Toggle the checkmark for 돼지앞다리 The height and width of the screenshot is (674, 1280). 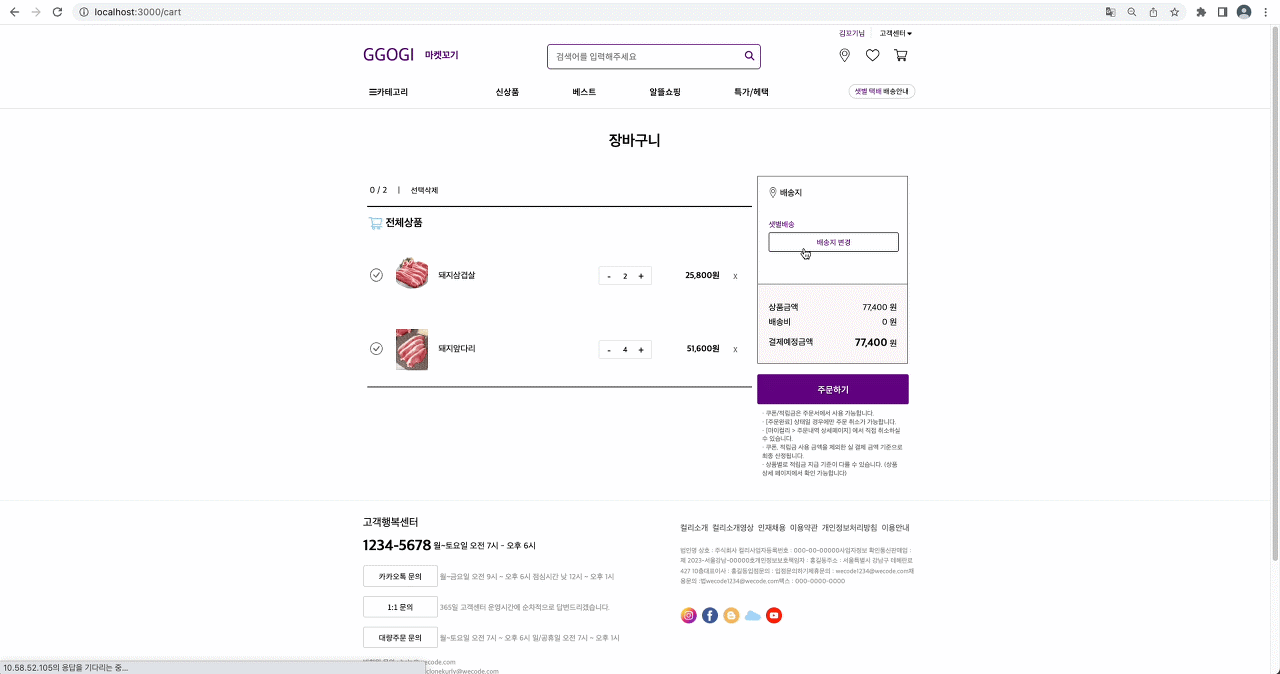click(376, 349)
